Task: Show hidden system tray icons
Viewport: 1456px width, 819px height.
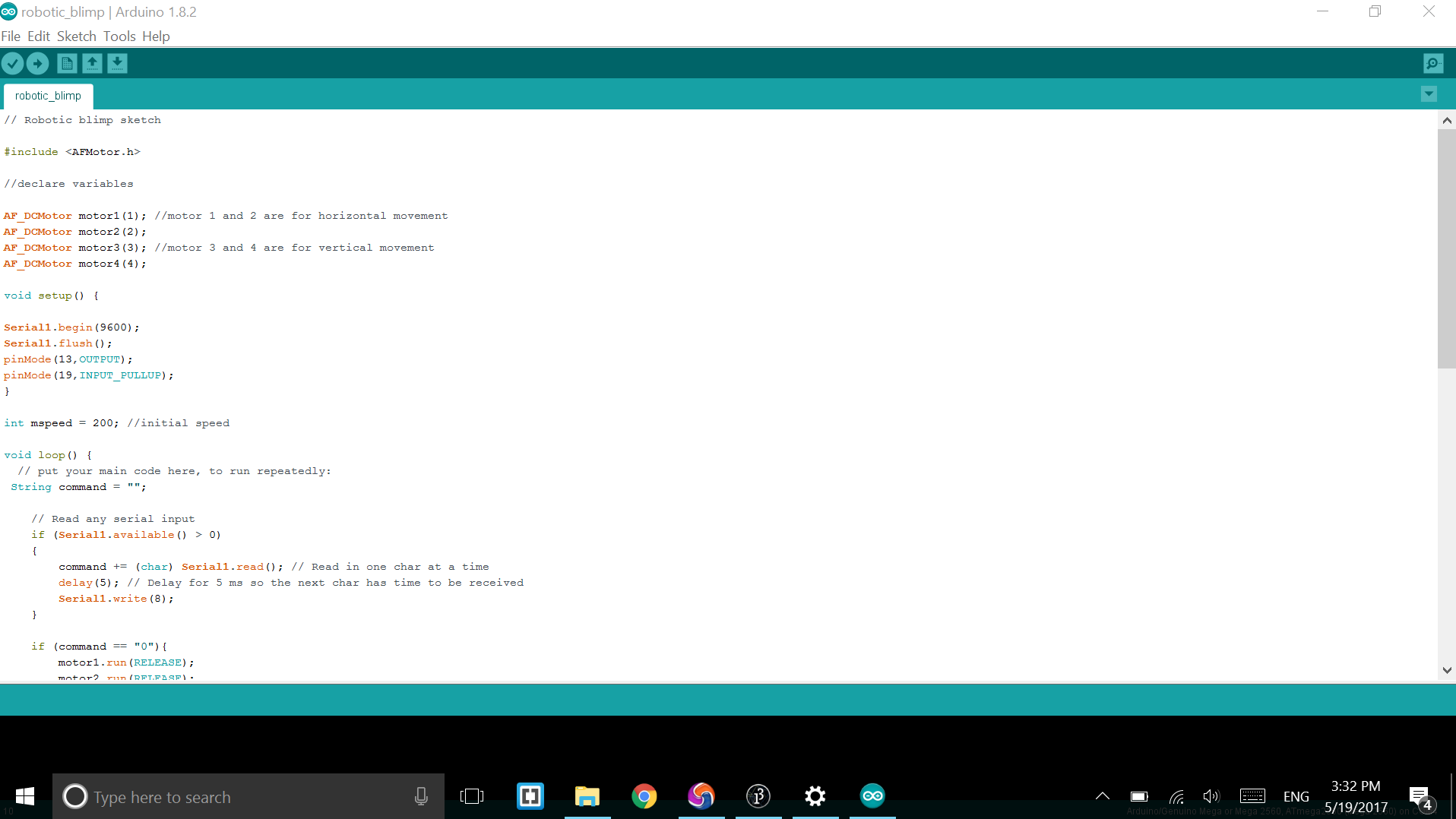Action: (1103, 796)
